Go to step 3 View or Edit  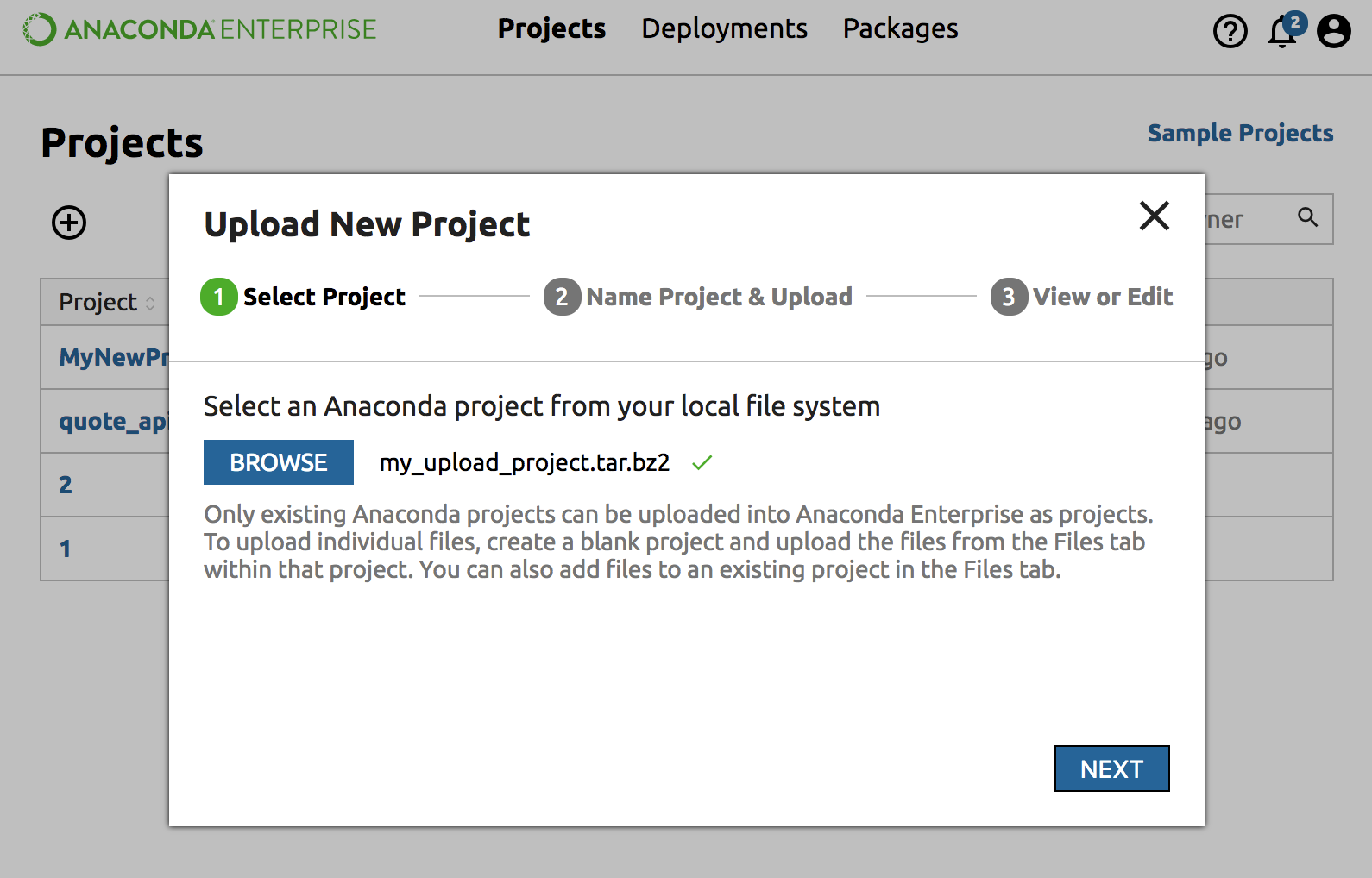tap(1082, 297)
